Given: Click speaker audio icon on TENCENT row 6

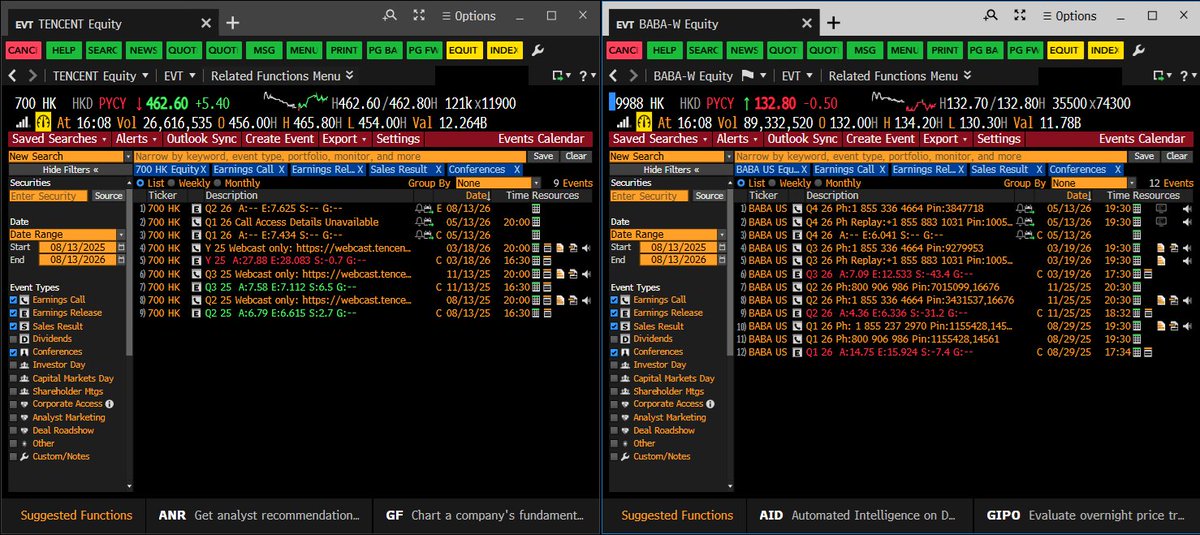Looking at the screenshot, I should pyautogui.click(x=585, y=272).
